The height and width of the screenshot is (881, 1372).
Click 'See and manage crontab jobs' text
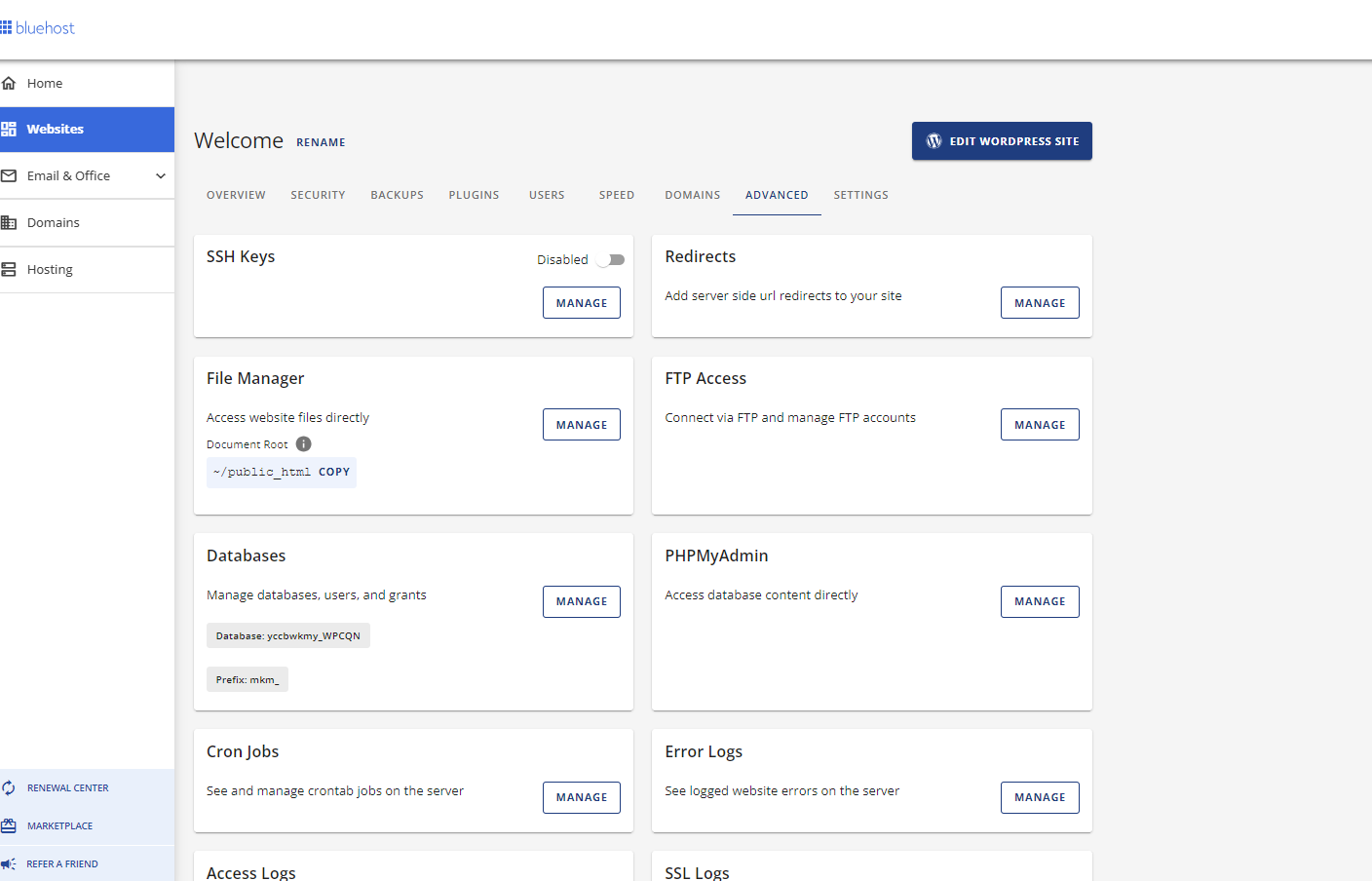tap(335, 790)
